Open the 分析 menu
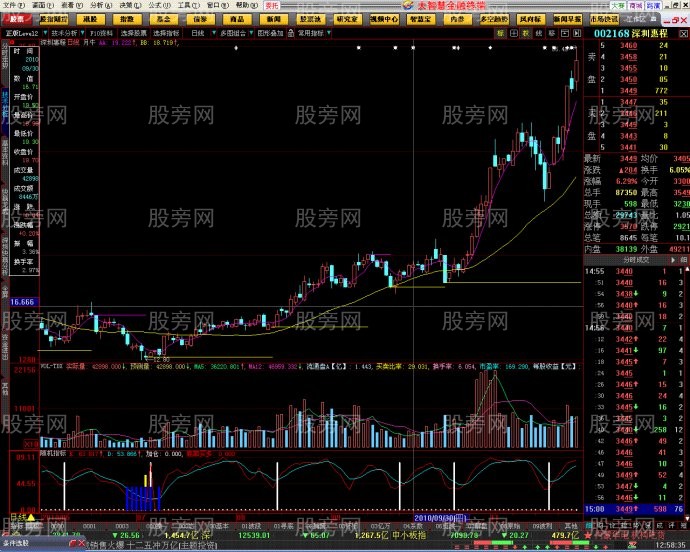Screen dimensions: 690x552 pyautogui.click(x=101, y=5)
